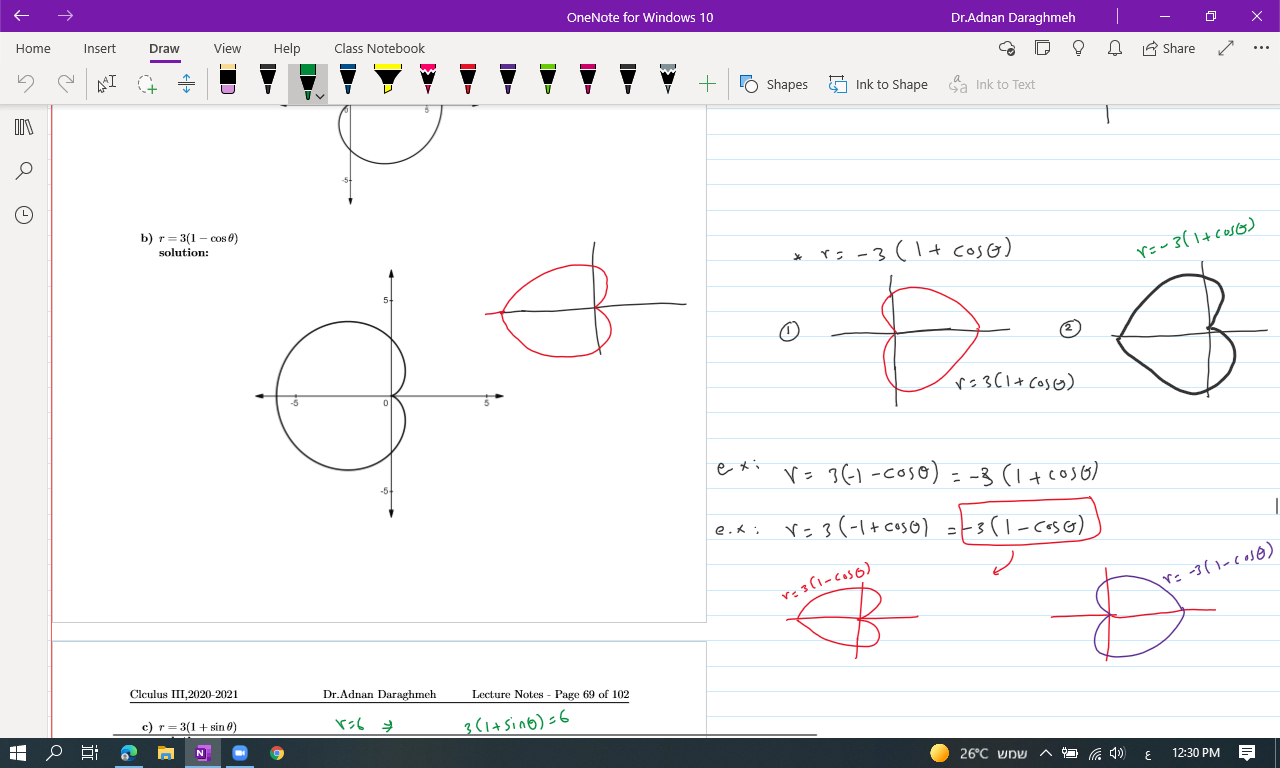Click the Ink to Shape button
This screenshot has width=1280, height=768.
pos(878,84)
